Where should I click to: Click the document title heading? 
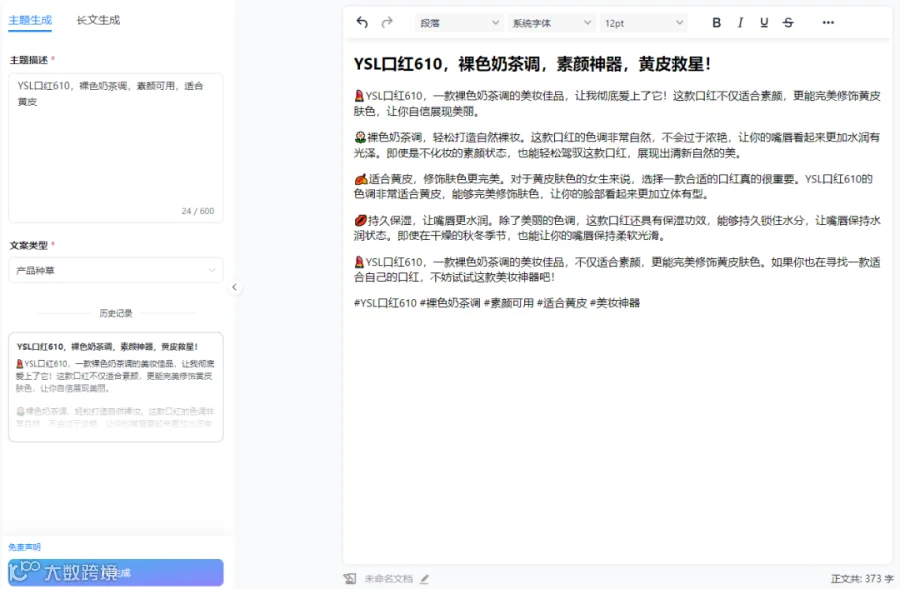click(532, 64)
